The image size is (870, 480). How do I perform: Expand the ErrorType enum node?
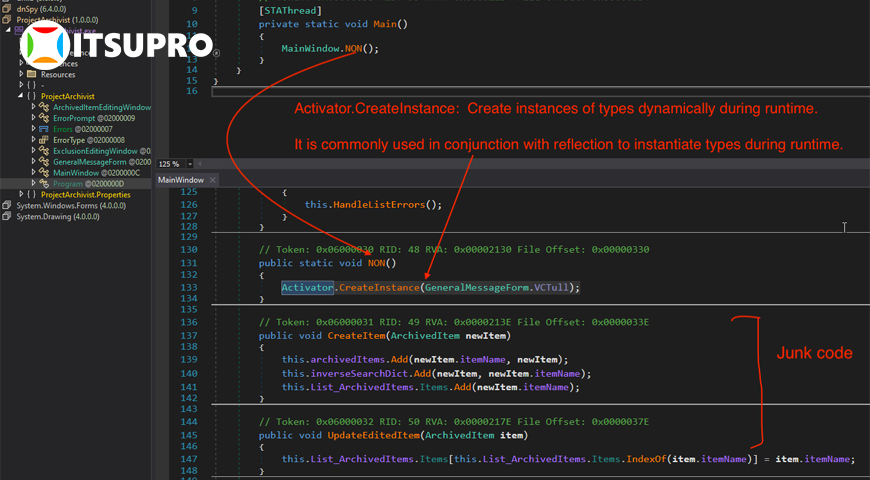tap(34, 140)
